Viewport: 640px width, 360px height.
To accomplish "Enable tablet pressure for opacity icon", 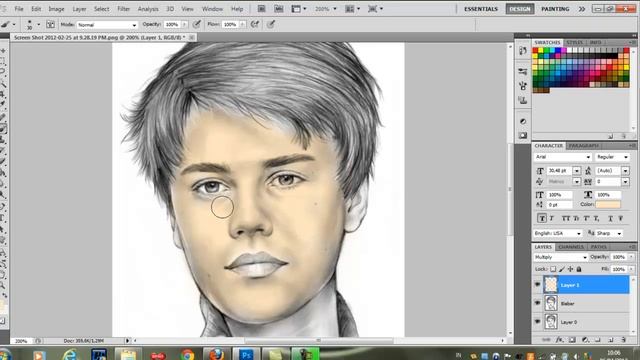I will pyautogui.click(x=197, y=24).
